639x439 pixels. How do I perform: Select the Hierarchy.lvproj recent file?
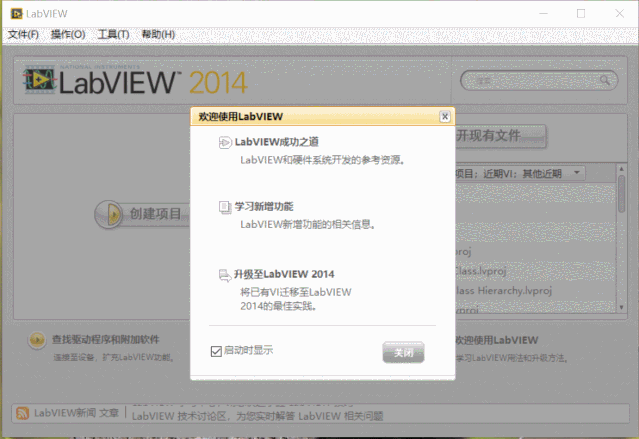coord(536,291)
